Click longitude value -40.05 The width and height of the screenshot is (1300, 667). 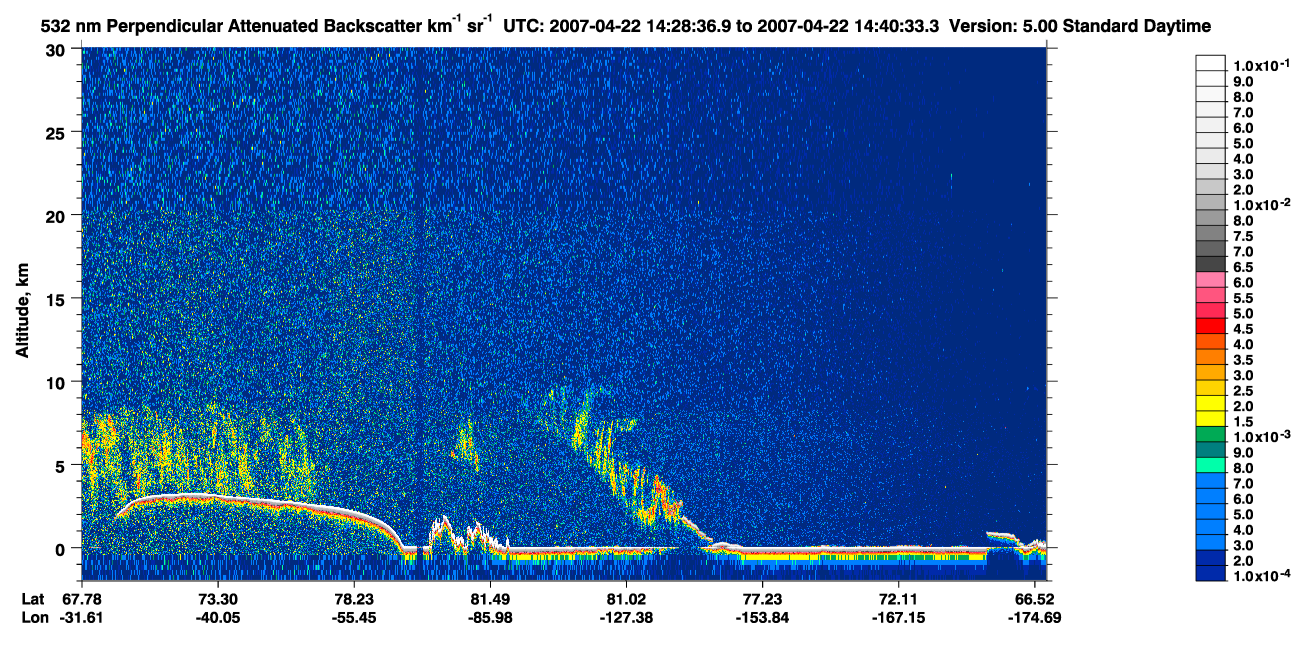217,617
